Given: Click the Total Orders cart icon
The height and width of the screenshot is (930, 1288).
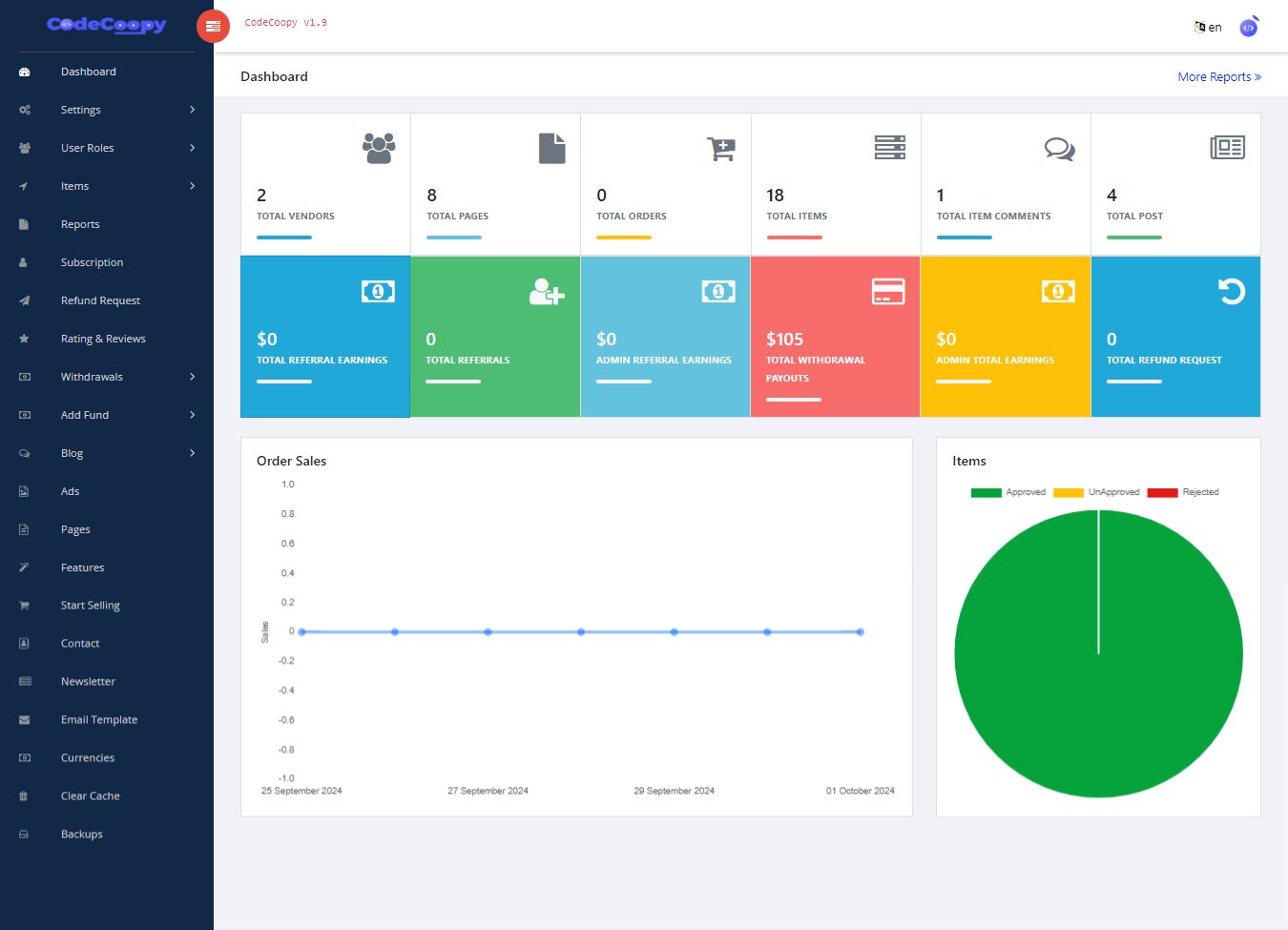Looking at the screenshot, I should 721,149.
